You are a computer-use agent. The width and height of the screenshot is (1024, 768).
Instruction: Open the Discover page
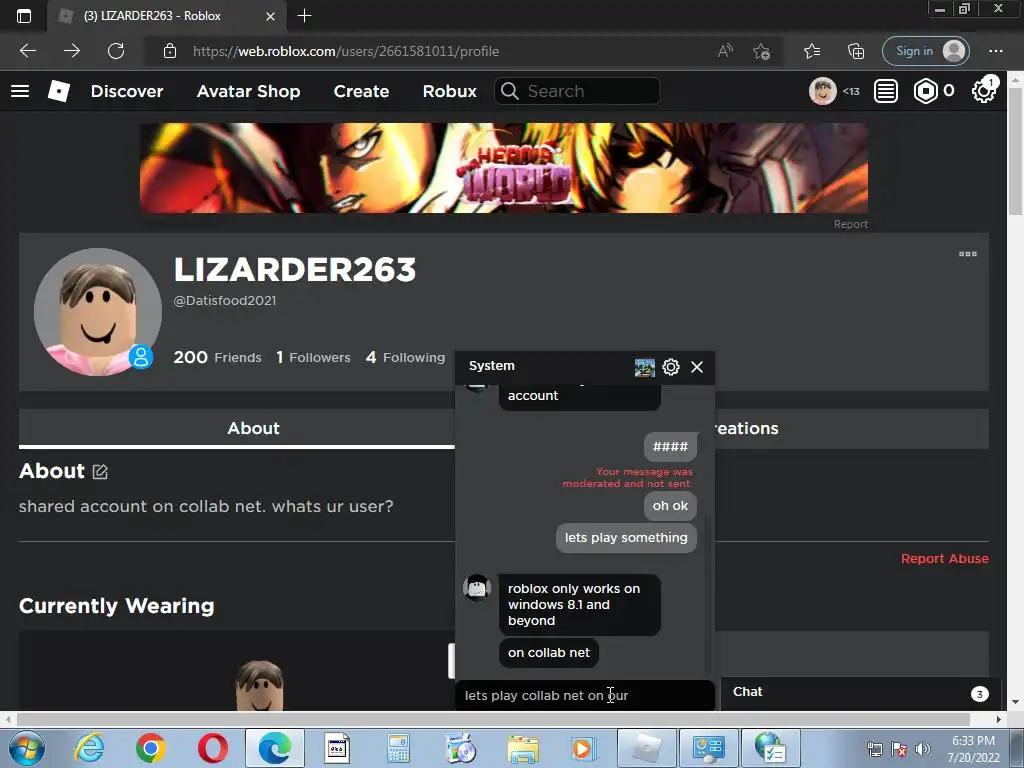click(x=127, y=91)
